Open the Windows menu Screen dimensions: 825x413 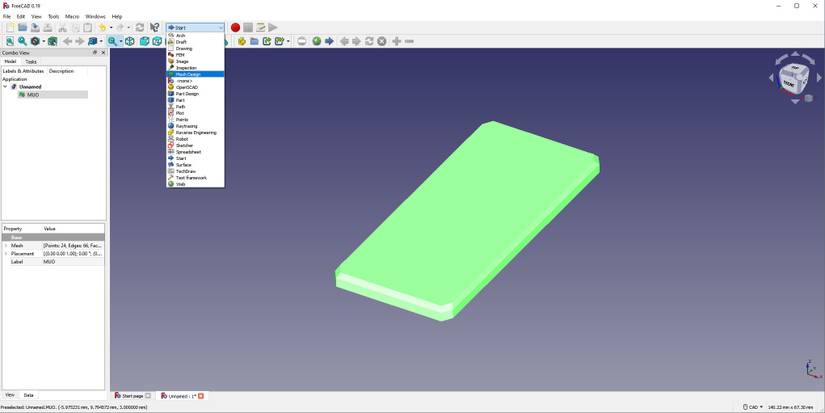click(x=95, y=17)
